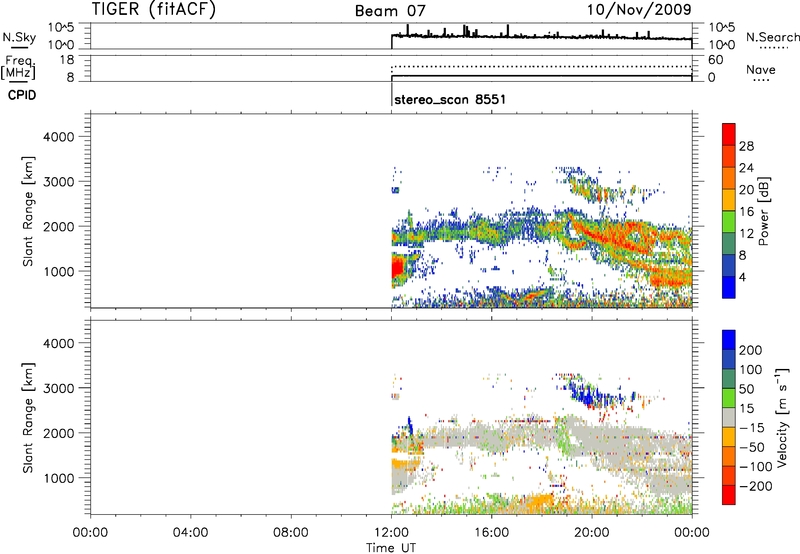
Task: Click the -200 label on Velocity colorbar
Action: 755,486
